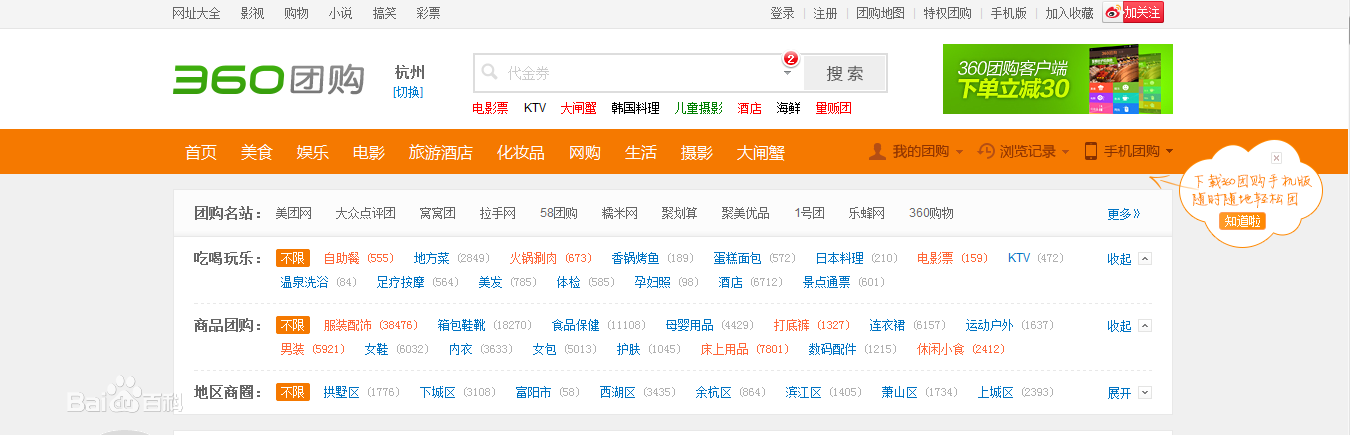Expand 浏览记录 dropdown menu
This screenshot has width=1350, height=435.
[1065, 152]
